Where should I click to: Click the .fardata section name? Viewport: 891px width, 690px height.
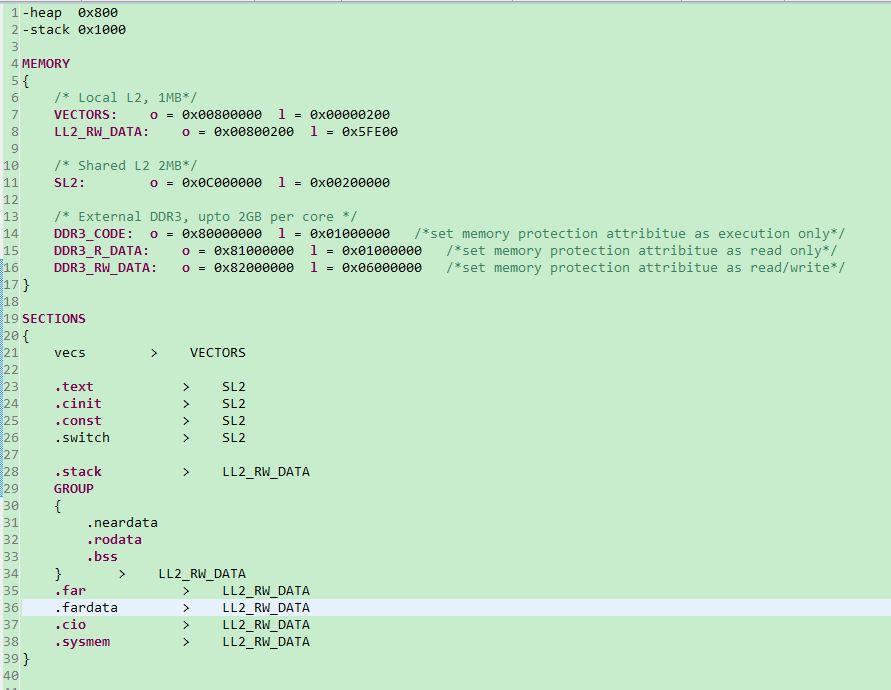coord(86,608)
